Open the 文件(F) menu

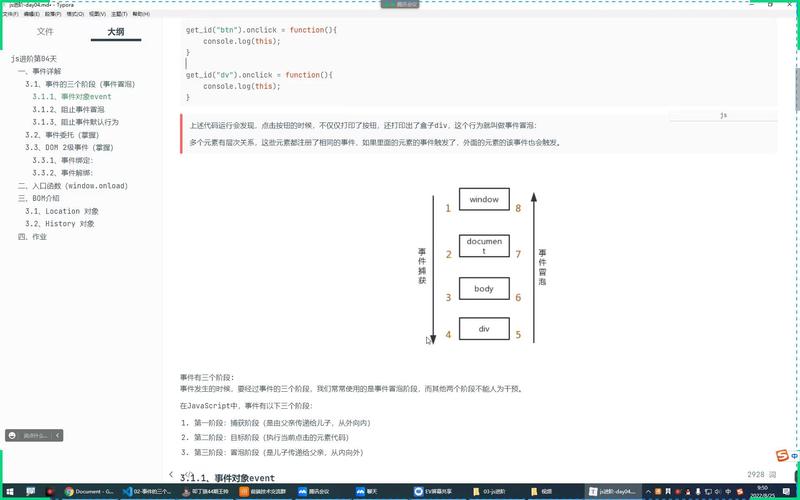coord(10,14)
